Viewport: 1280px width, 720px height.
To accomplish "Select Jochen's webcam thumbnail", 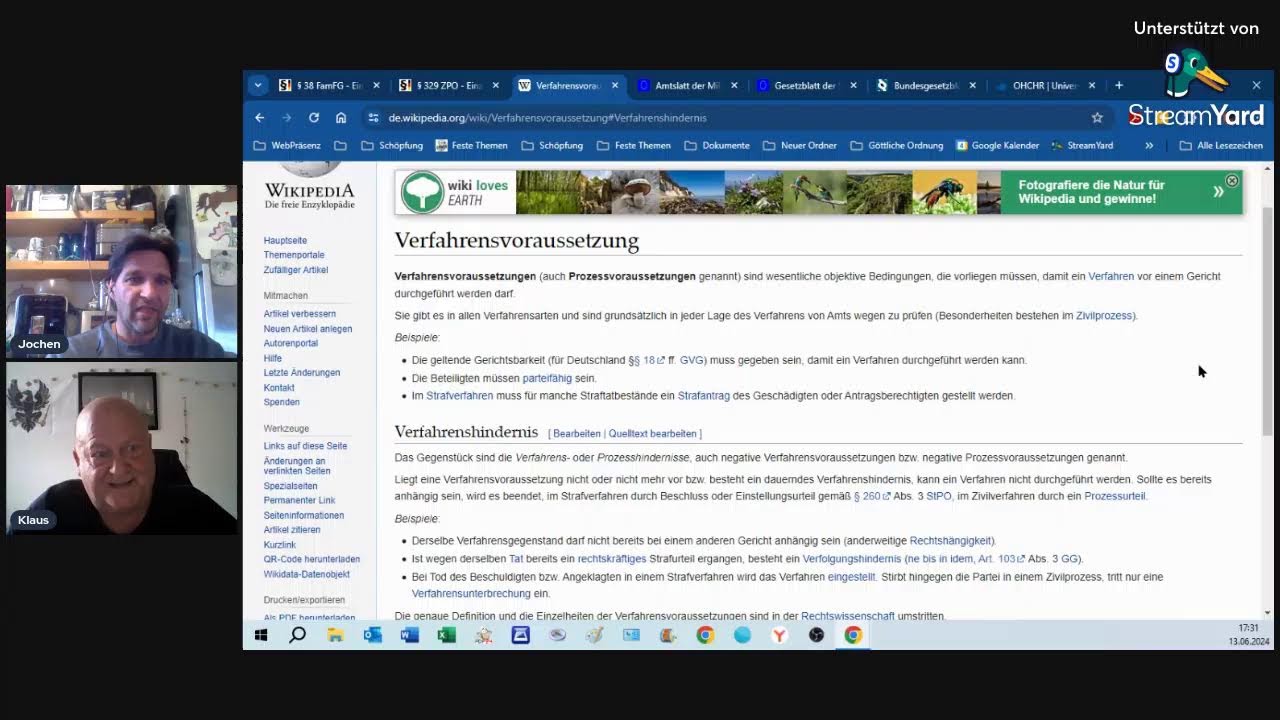I will pyautogui.click(x=122, y=271).
